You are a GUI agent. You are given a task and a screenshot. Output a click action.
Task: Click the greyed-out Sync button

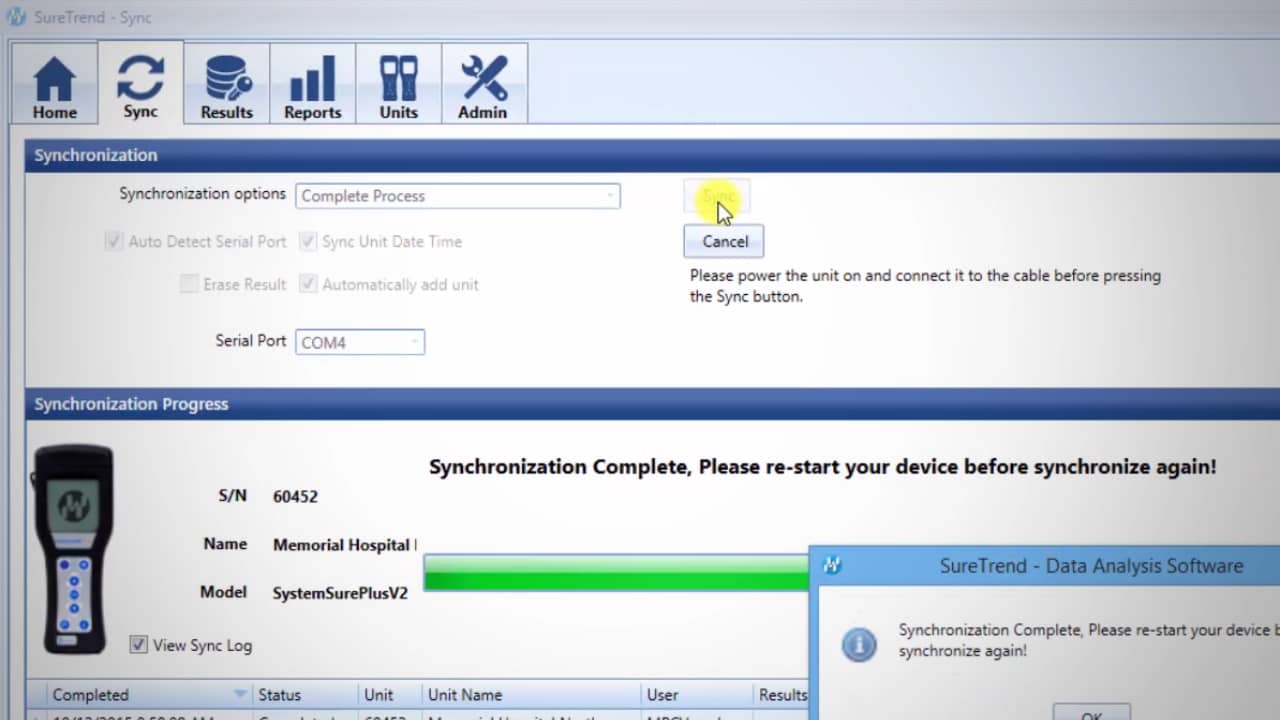[716, 196]
